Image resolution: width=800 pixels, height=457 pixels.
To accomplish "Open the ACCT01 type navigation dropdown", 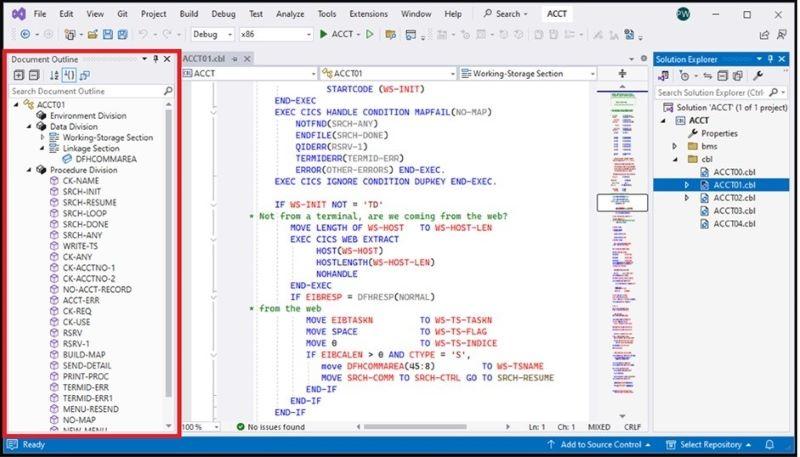I will coord(453,74).
